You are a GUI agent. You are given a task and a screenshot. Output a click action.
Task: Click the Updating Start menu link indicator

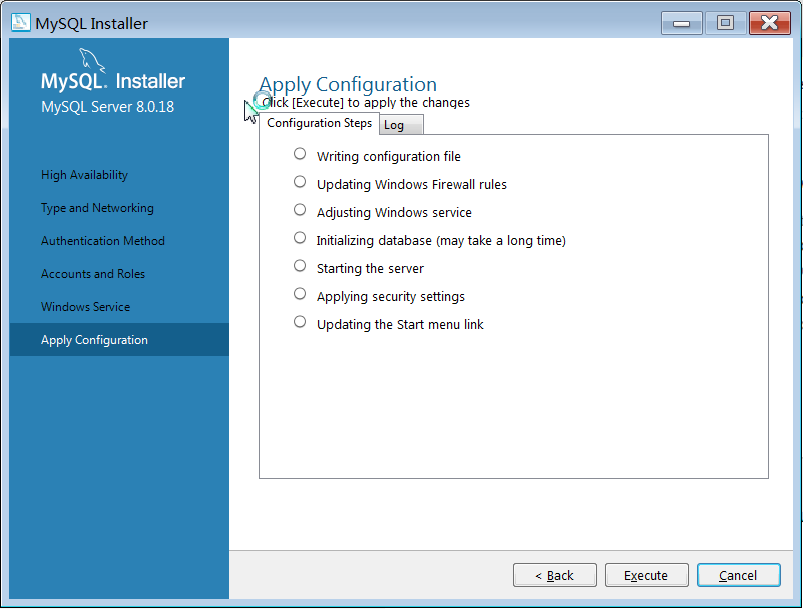point(300,322)
